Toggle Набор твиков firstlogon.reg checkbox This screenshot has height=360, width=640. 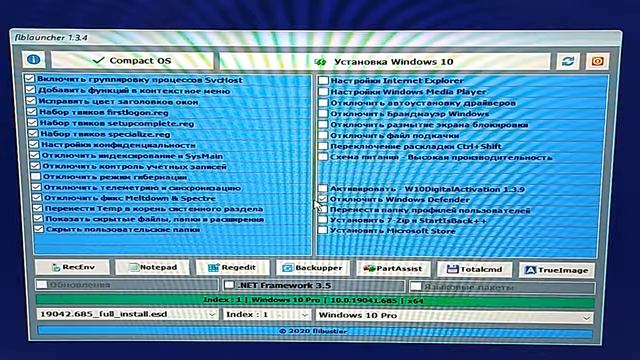pos(32,111)
